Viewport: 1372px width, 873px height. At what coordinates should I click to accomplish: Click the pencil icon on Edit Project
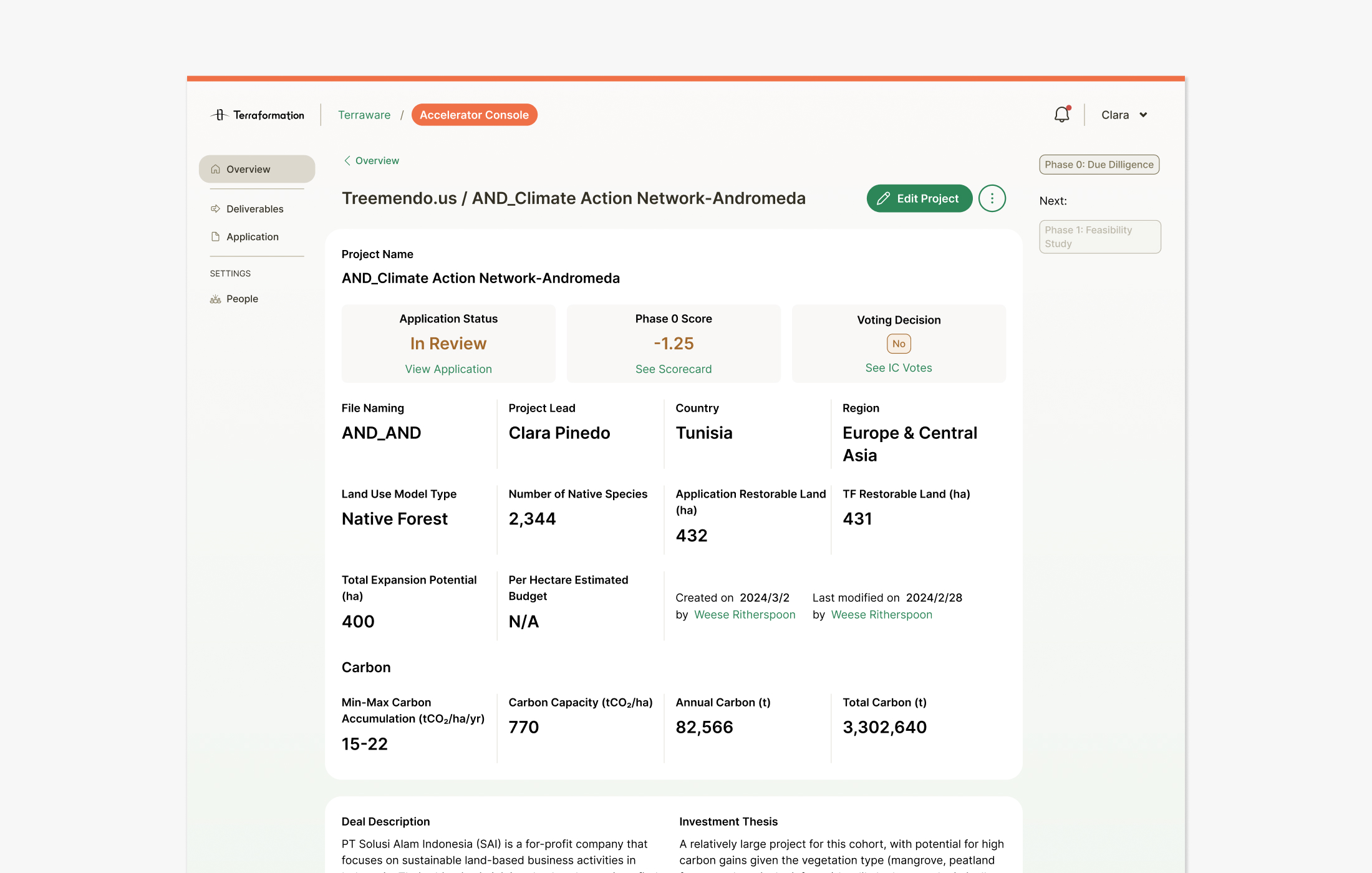pyautogui.click(x=883, y=198)
